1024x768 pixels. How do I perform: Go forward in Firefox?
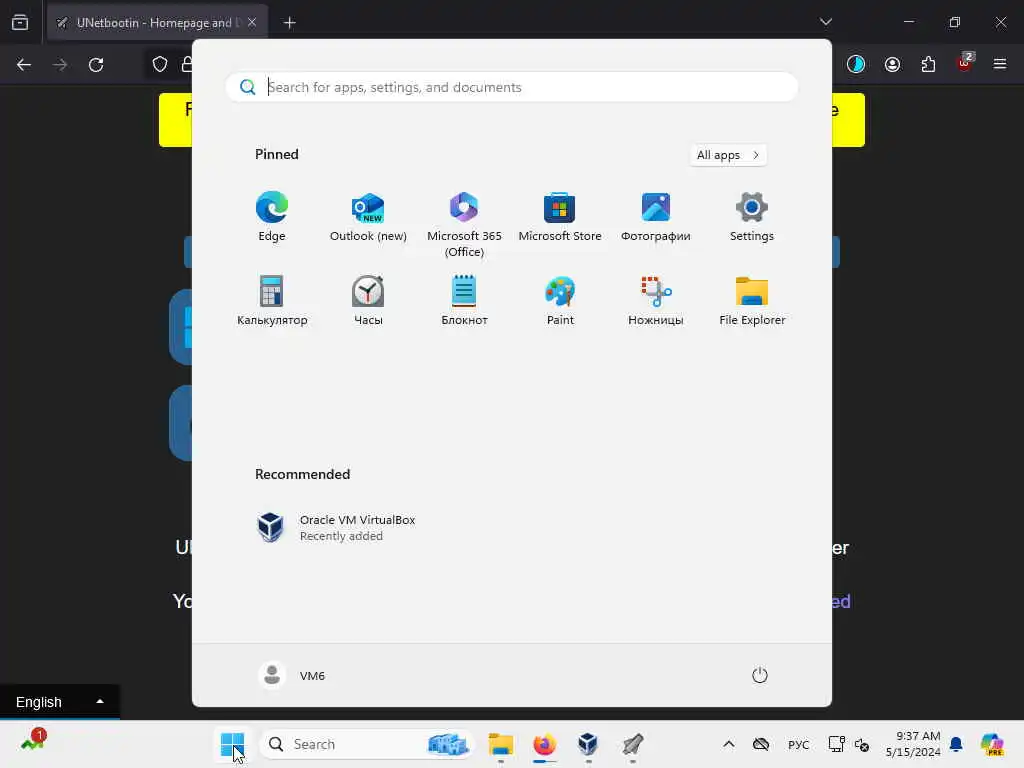point(60,65)
